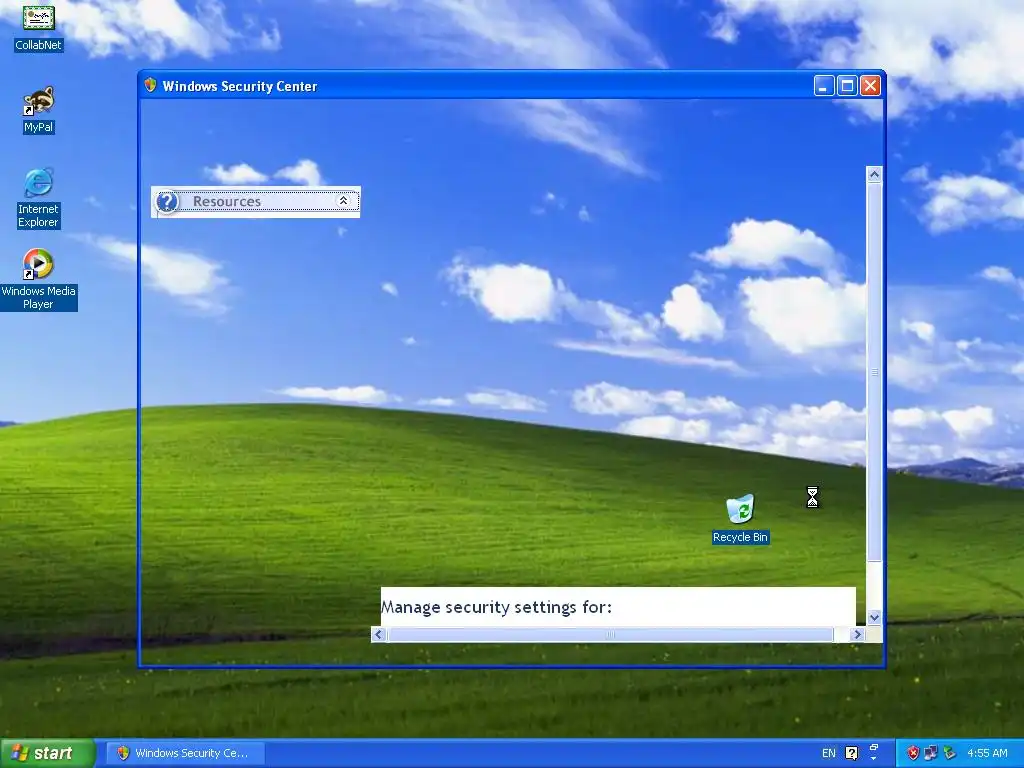This screenshot has width=1024, height=768.
Task: Select the Internet Explorer desktop icon
Action: [x=39, y=198]
